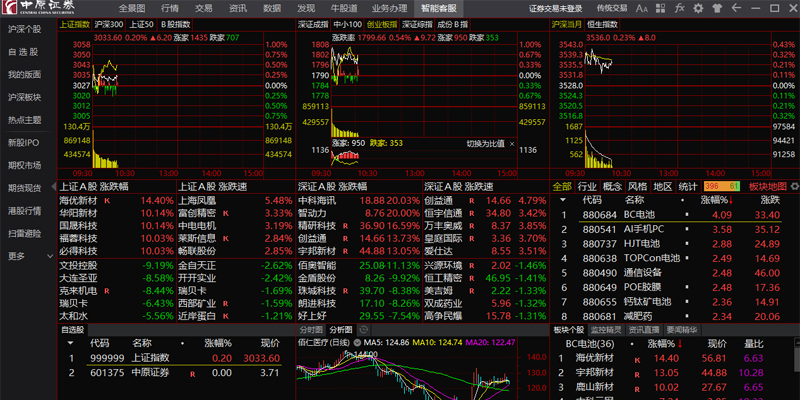Open the font size (AA) setting
Screen dimensions: 800x400
[x=641, y=8]
